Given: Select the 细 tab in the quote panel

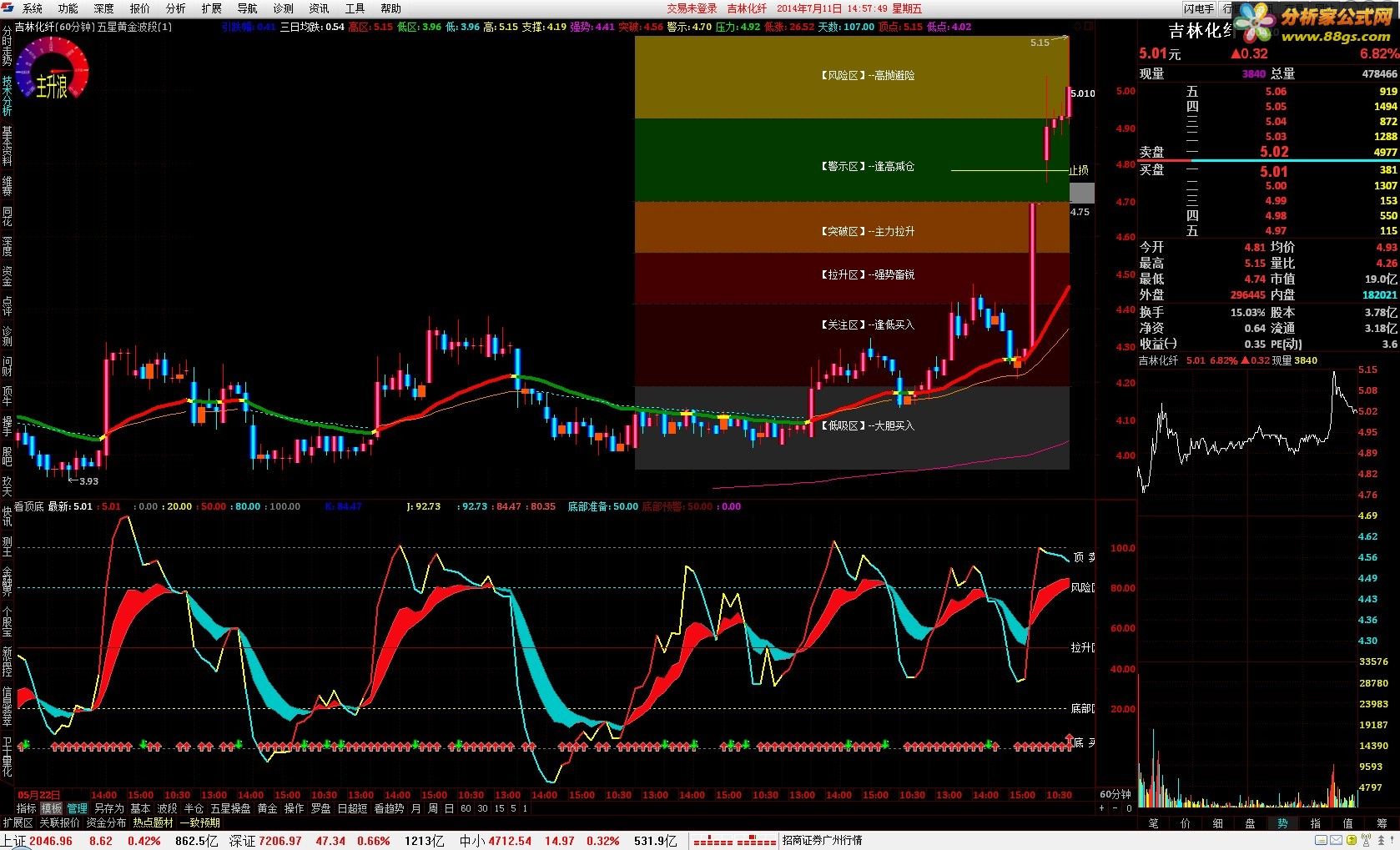Looking at the screenshot, I should pos(1218,823).
